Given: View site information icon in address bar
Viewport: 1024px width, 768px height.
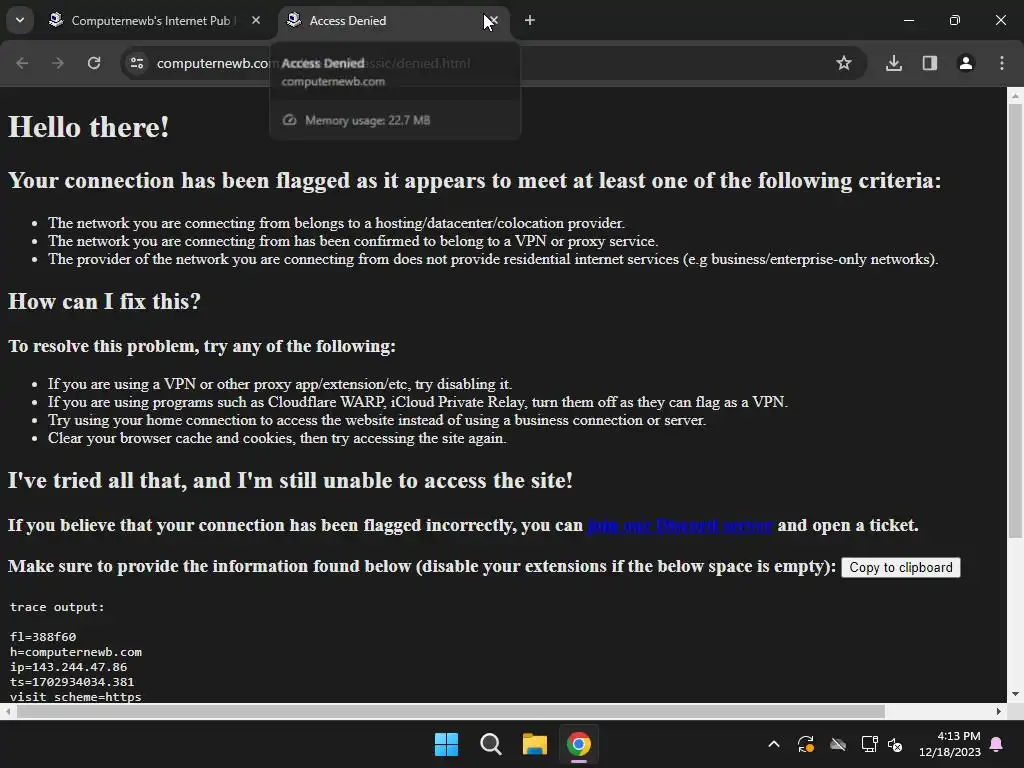Looking at the screenshot, I should click(x=137, y=63).
